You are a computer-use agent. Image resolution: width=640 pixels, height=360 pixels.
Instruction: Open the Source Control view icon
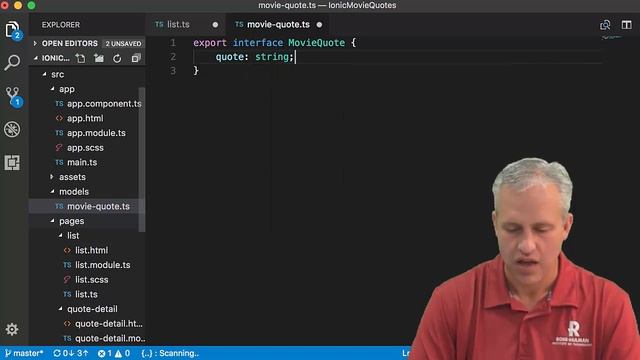point(13,97)
